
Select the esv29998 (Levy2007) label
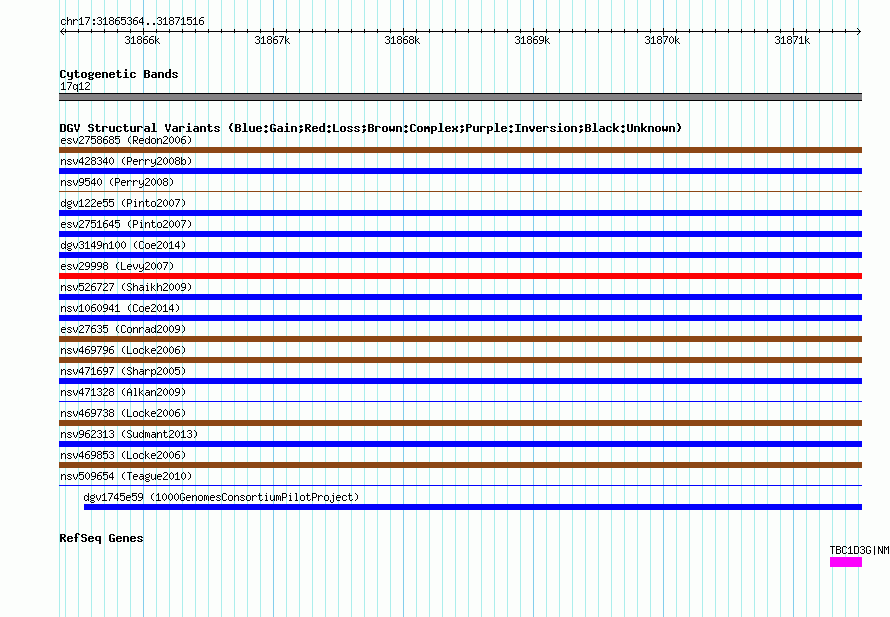pos(117,266)
